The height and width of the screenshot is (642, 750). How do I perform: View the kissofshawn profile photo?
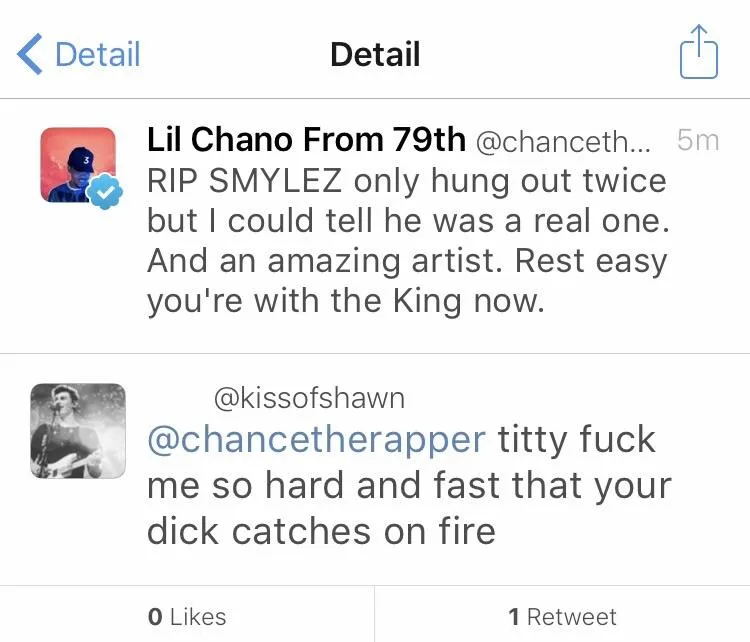tap(77, 431)
